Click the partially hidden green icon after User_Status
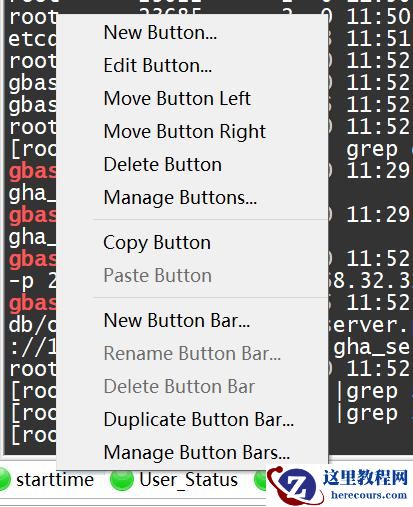 point(260,480)
